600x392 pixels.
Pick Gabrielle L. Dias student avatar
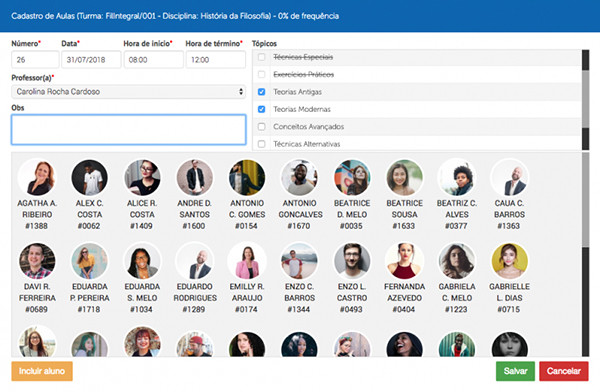[x=509, y=261]
